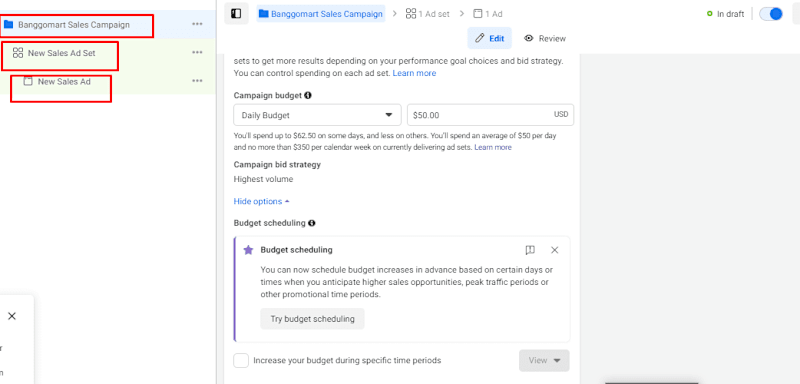The width and height of the screenshot is (800, 384).
Task: Toggle the campaign on/off switch
Action: (770, 14)
